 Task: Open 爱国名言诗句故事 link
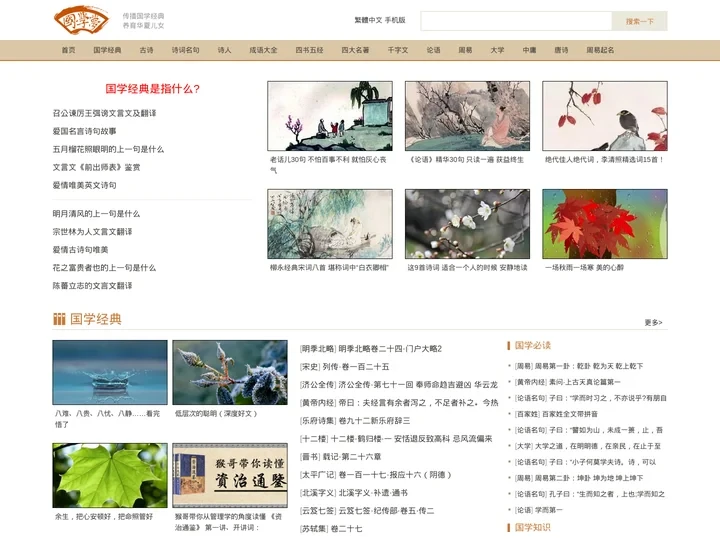pyautogui.click(x=84, y=131)
